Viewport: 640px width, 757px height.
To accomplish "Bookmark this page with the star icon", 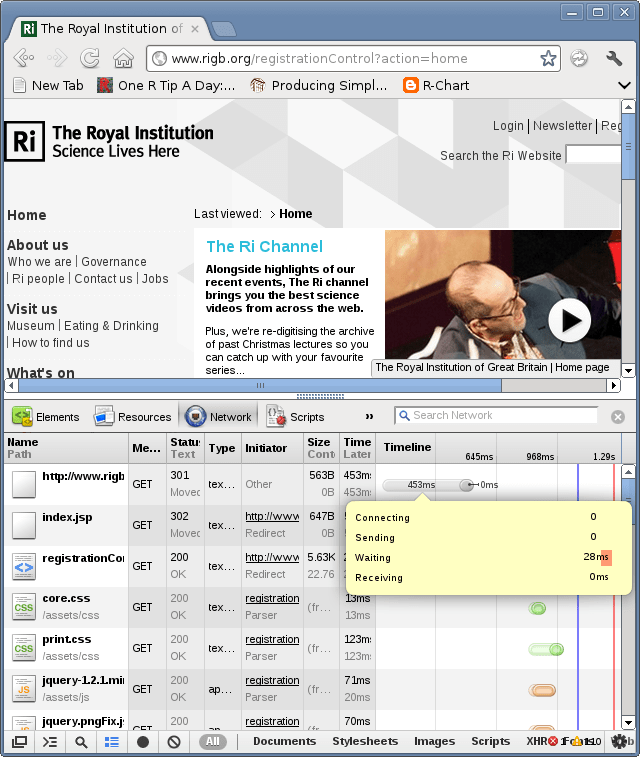I will (548, 58).
